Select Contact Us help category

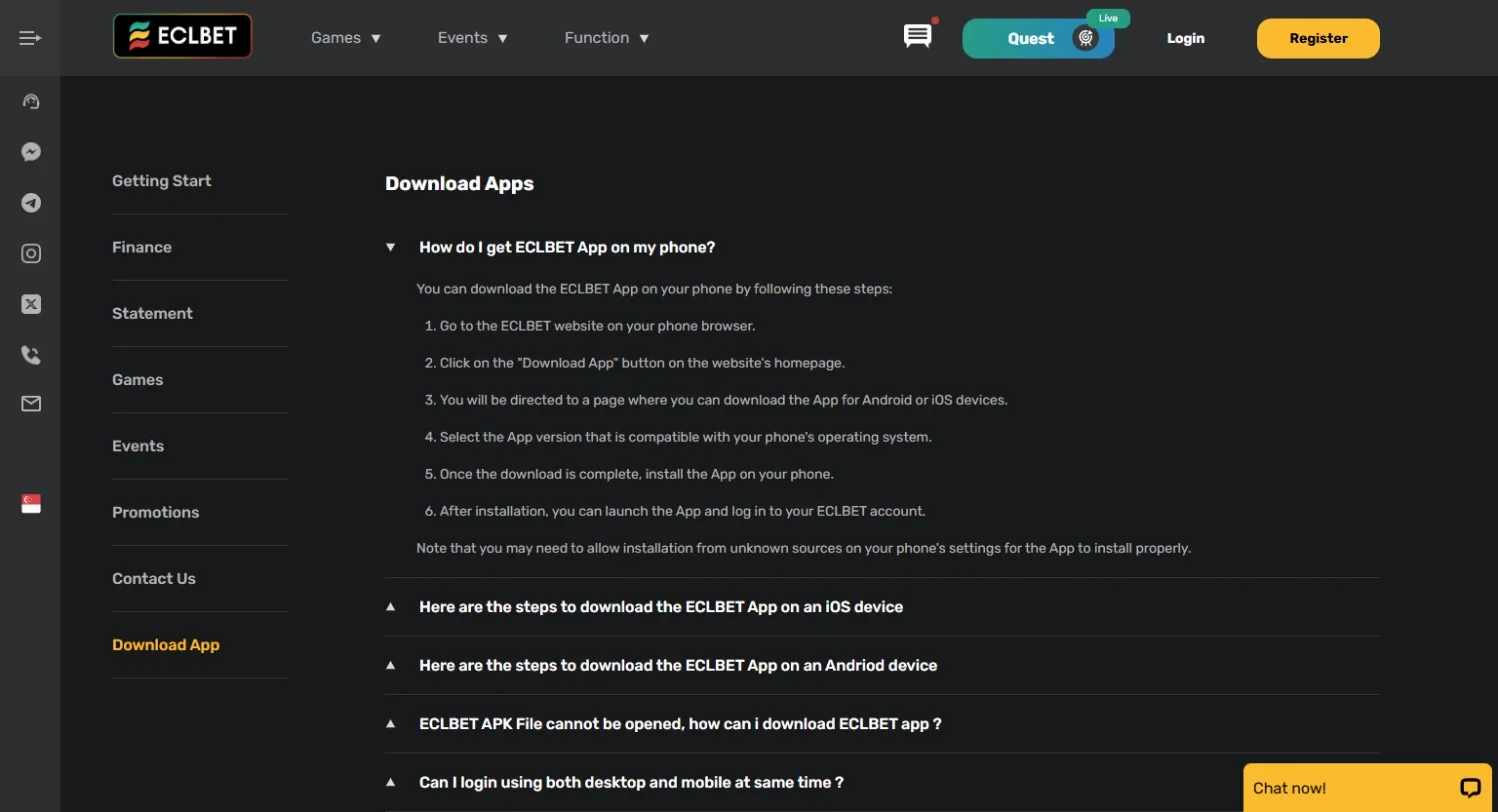click(x=154, y=578)
